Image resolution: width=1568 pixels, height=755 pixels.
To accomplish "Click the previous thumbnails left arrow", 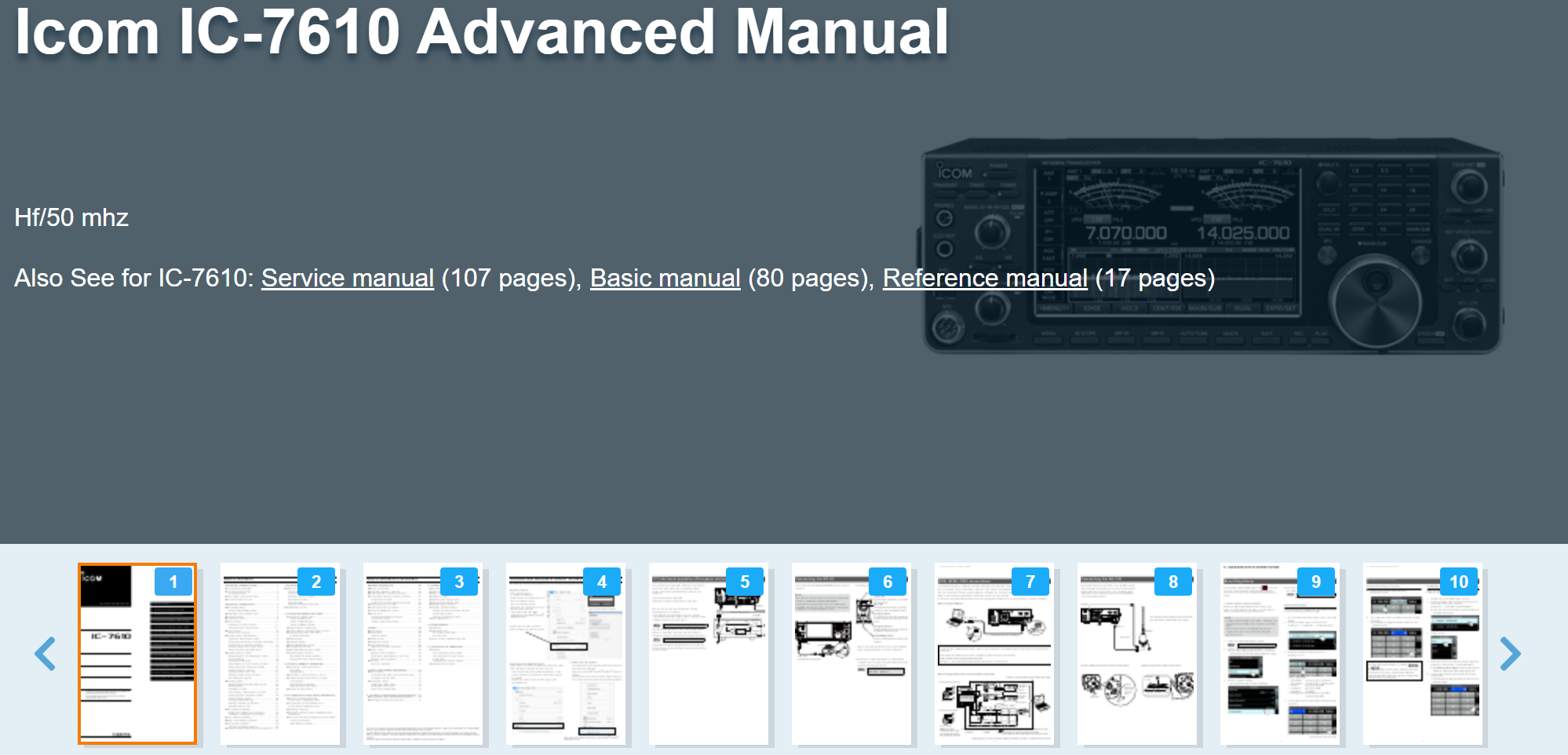I will (x=46, y=653).
